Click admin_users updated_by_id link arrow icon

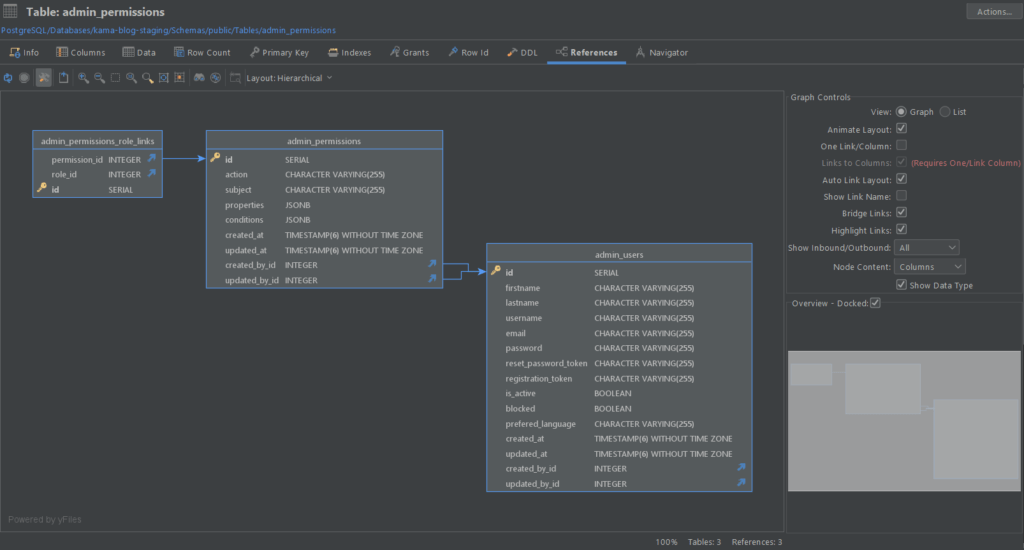(741, 483)
